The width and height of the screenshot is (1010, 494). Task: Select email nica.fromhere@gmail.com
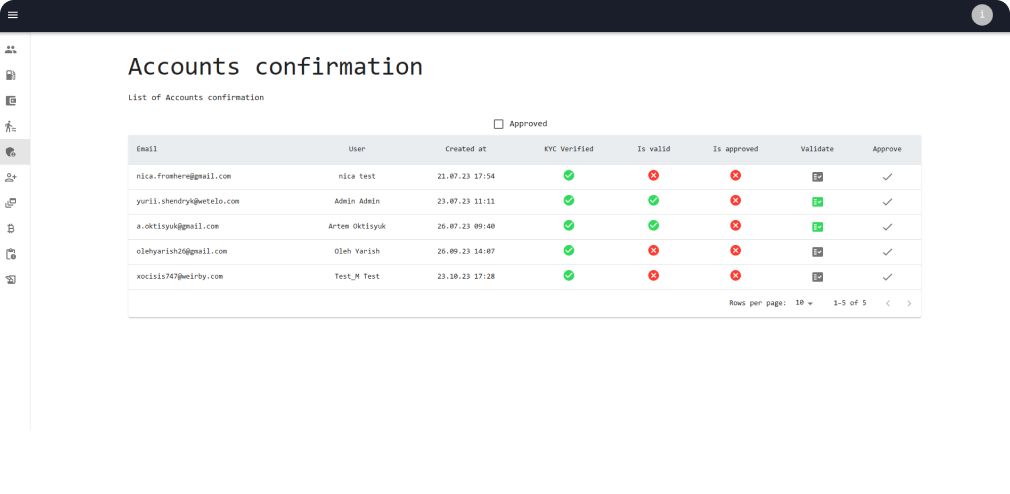pos(184,176)
